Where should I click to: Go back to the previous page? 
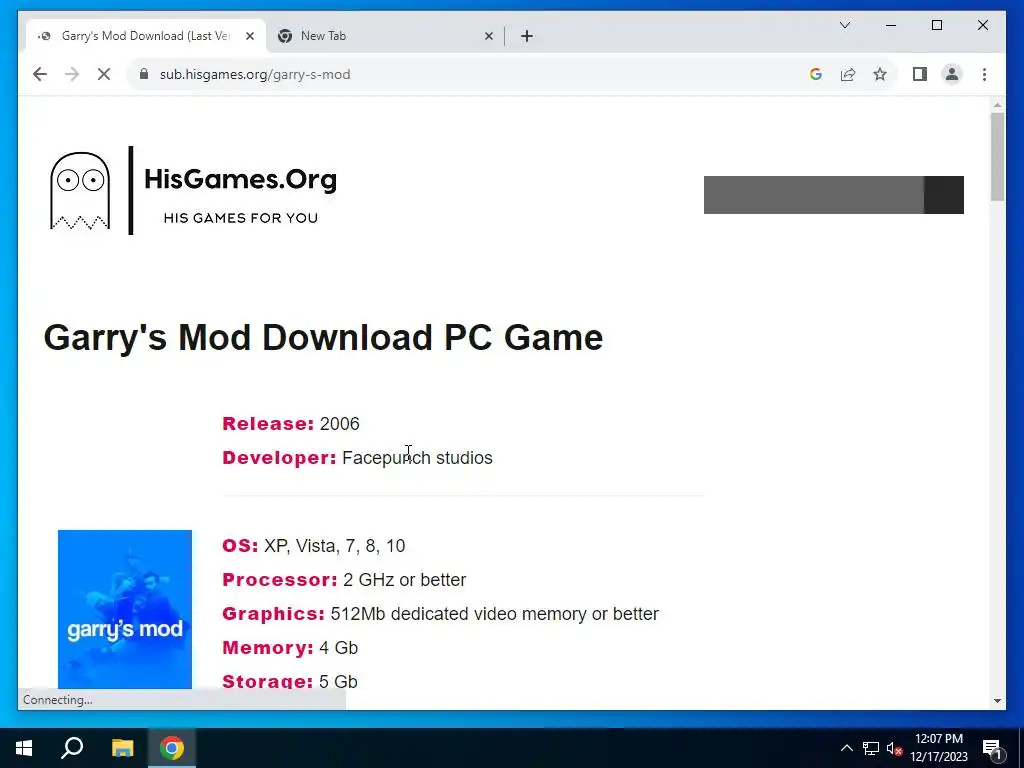(x=40, y=74)
